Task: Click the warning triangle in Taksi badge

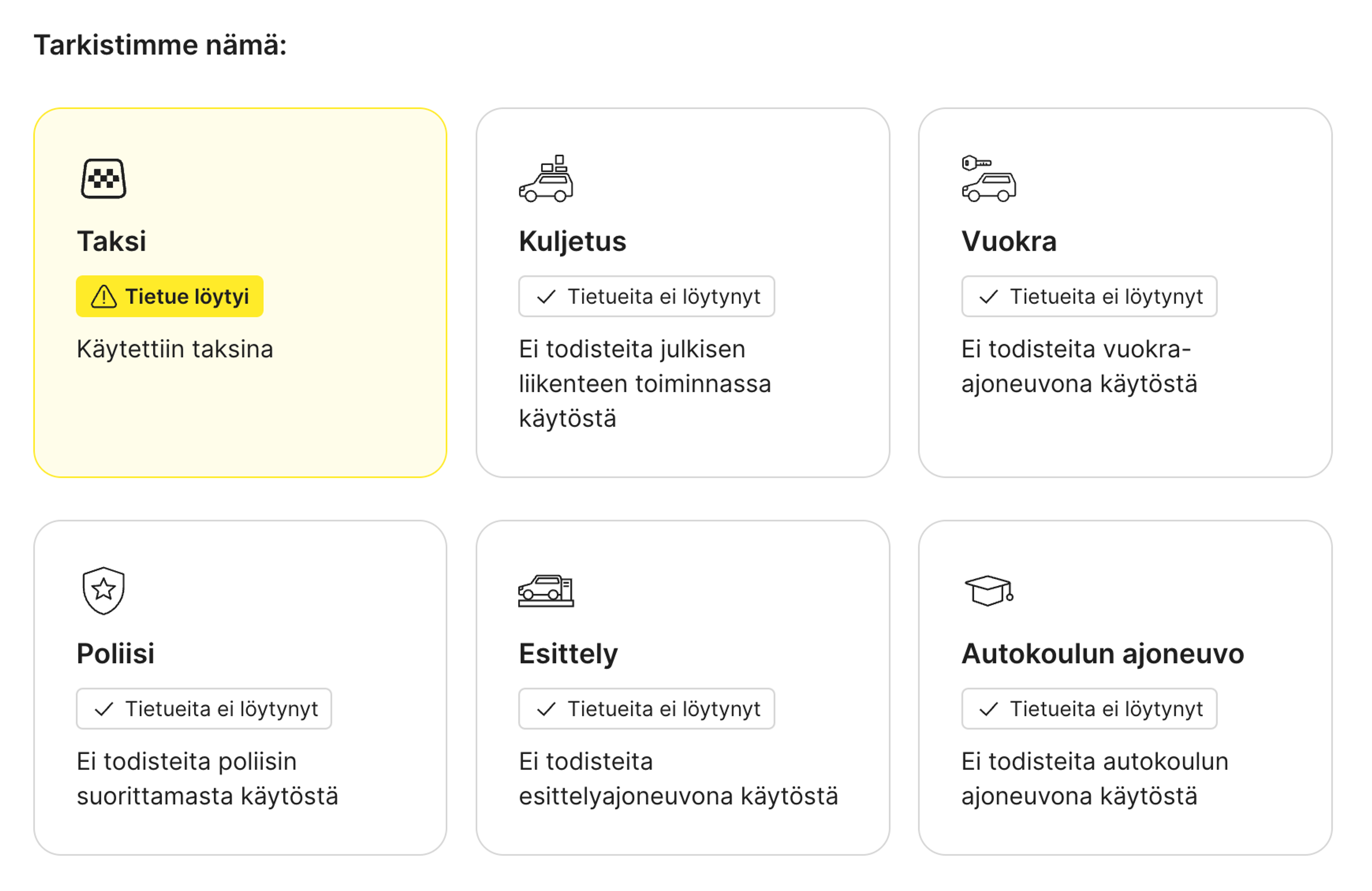Action: (x=104, y=297)
